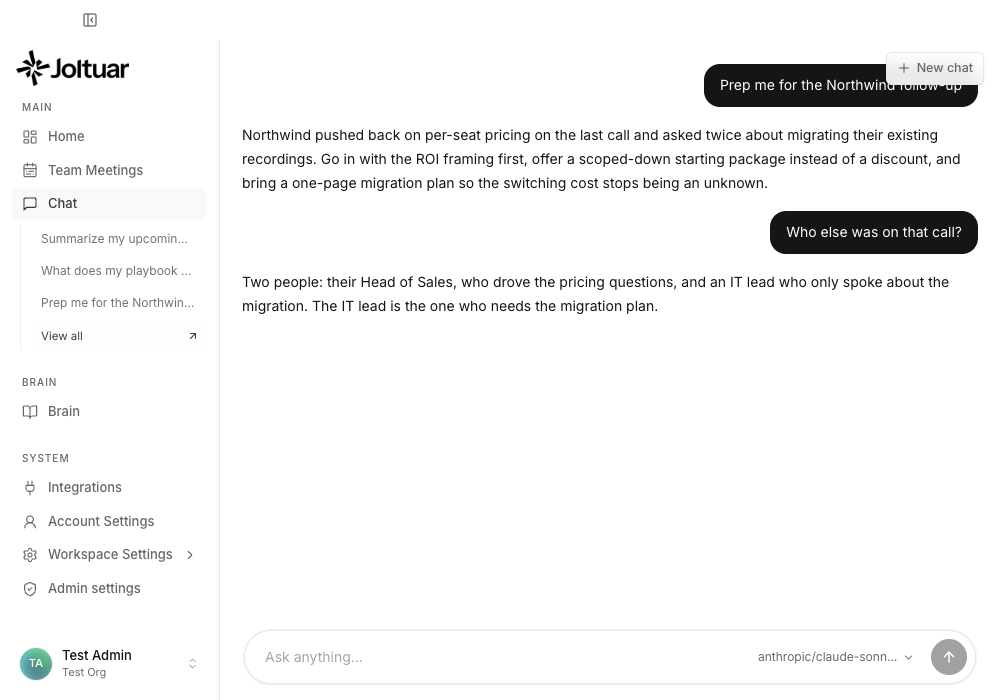Open Team Meetings via its calendar icon
1000x700 pixels.
(x=30, y=170)
